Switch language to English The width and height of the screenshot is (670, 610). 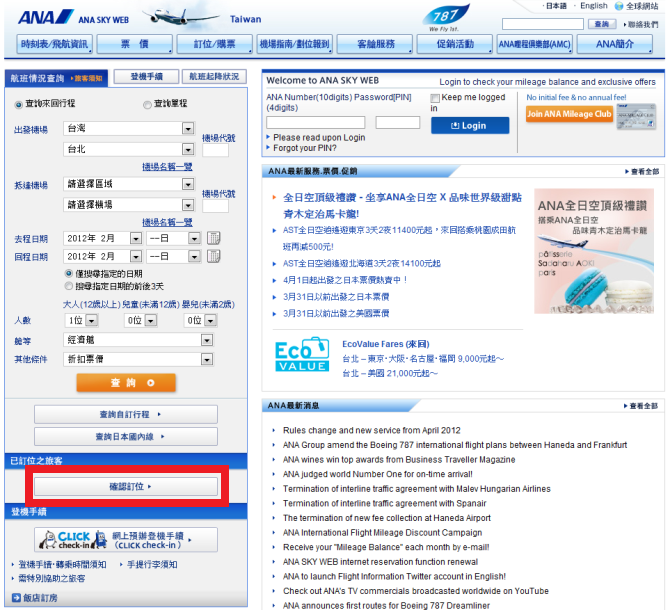594,6
